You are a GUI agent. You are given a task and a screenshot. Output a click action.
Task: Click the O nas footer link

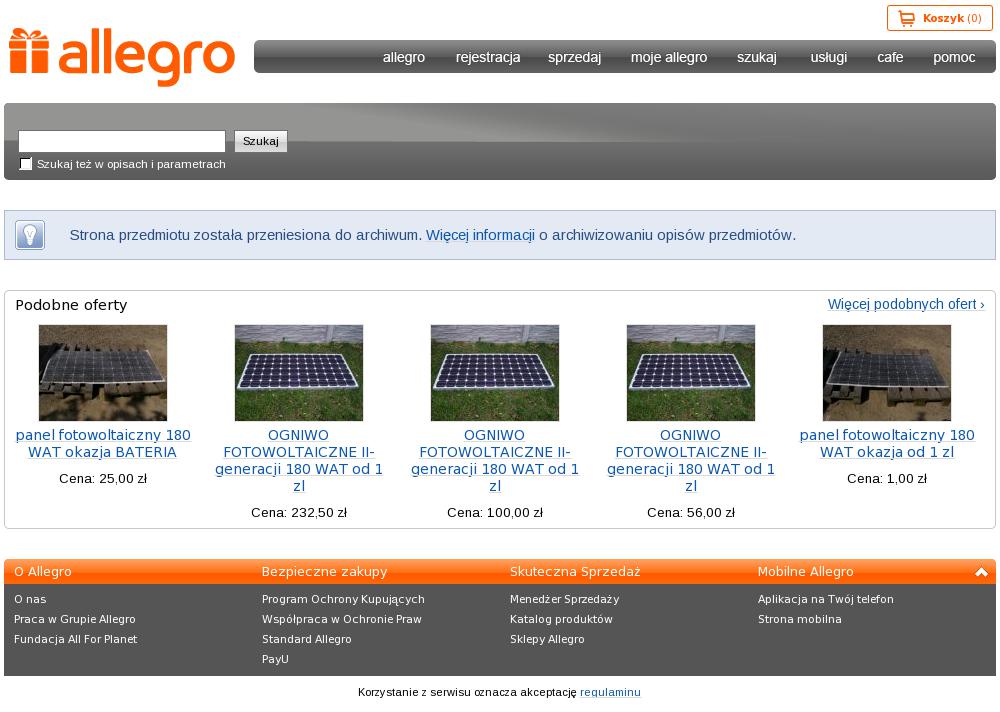30,599
